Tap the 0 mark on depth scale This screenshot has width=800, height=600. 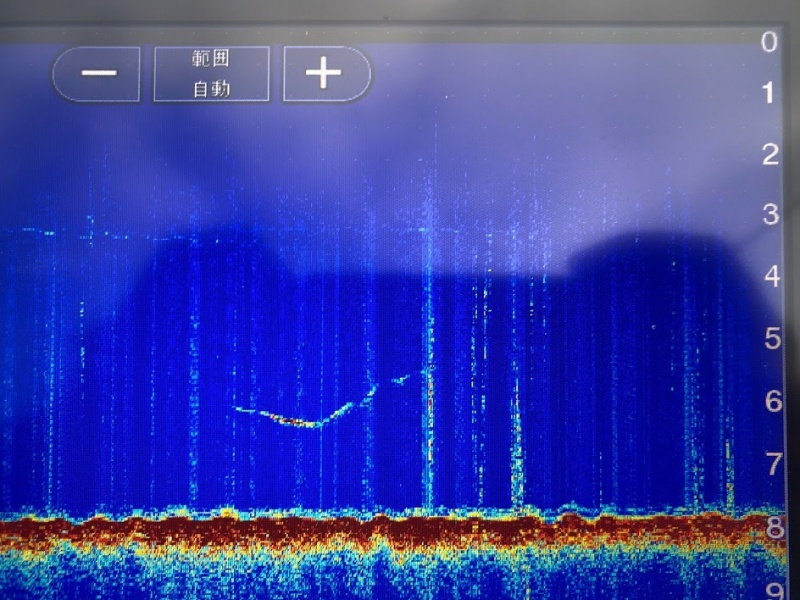pyautogui.click(x=769, y=42)
